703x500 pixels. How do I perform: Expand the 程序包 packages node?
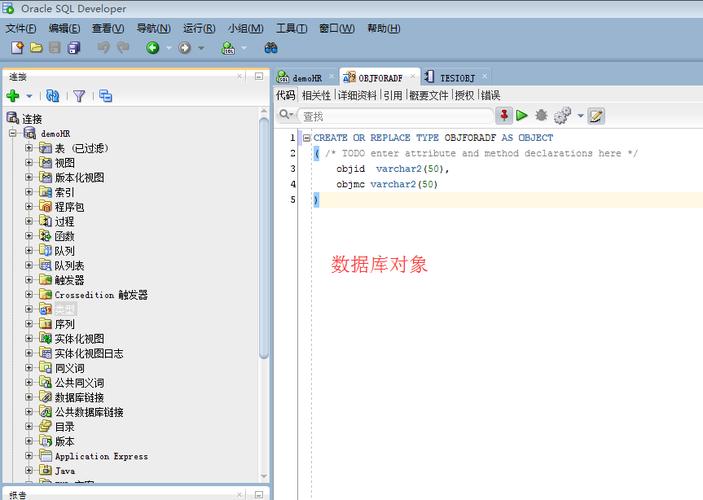click(x=29, y=206)
